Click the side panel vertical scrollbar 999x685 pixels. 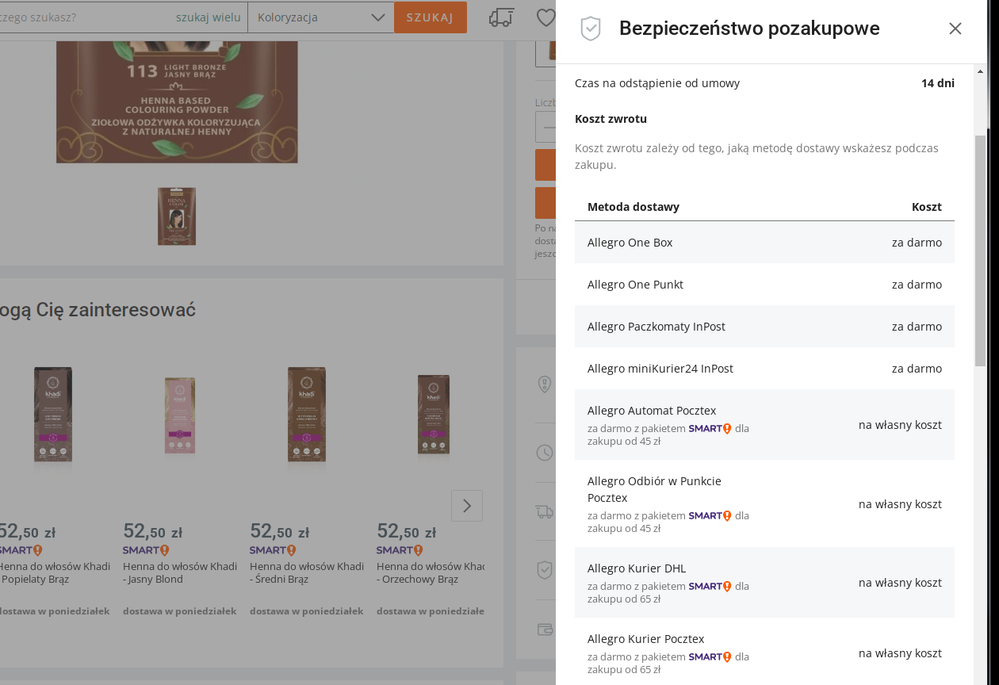980,250
